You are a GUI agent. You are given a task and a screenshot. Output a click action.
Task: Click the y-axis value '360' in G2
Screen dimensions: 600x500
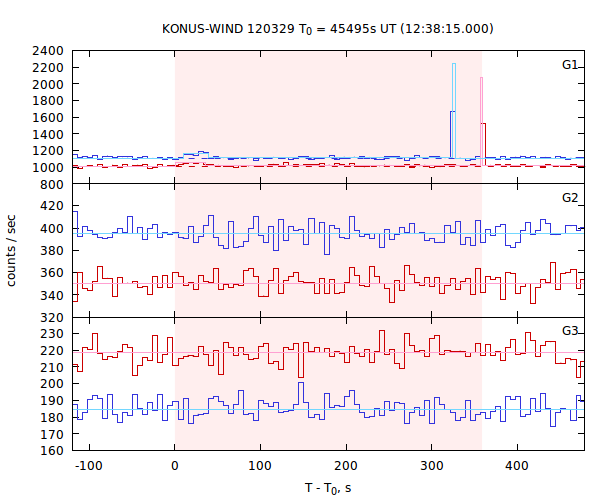(52, 273)
